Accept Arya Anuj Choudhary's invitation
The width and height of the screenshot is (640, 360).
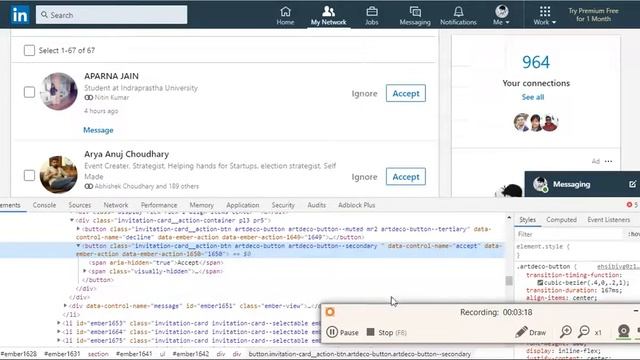point(406,177)
